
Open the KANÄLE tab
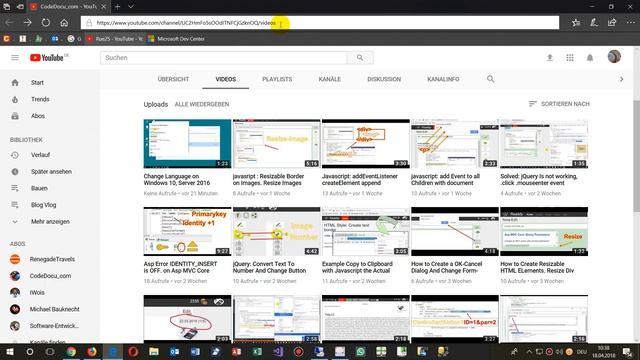(329, 79)
